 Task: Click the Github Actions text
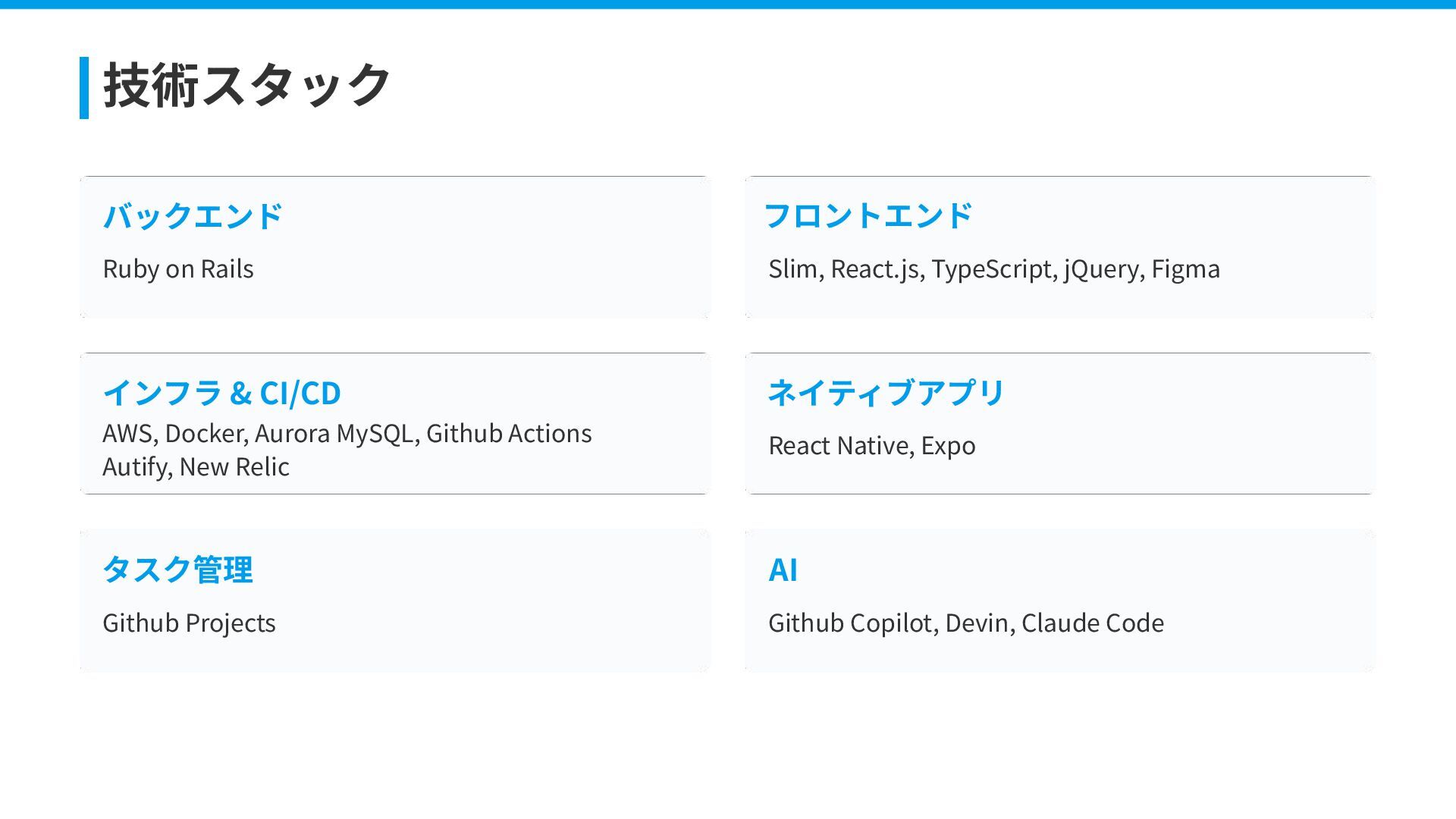509,434
